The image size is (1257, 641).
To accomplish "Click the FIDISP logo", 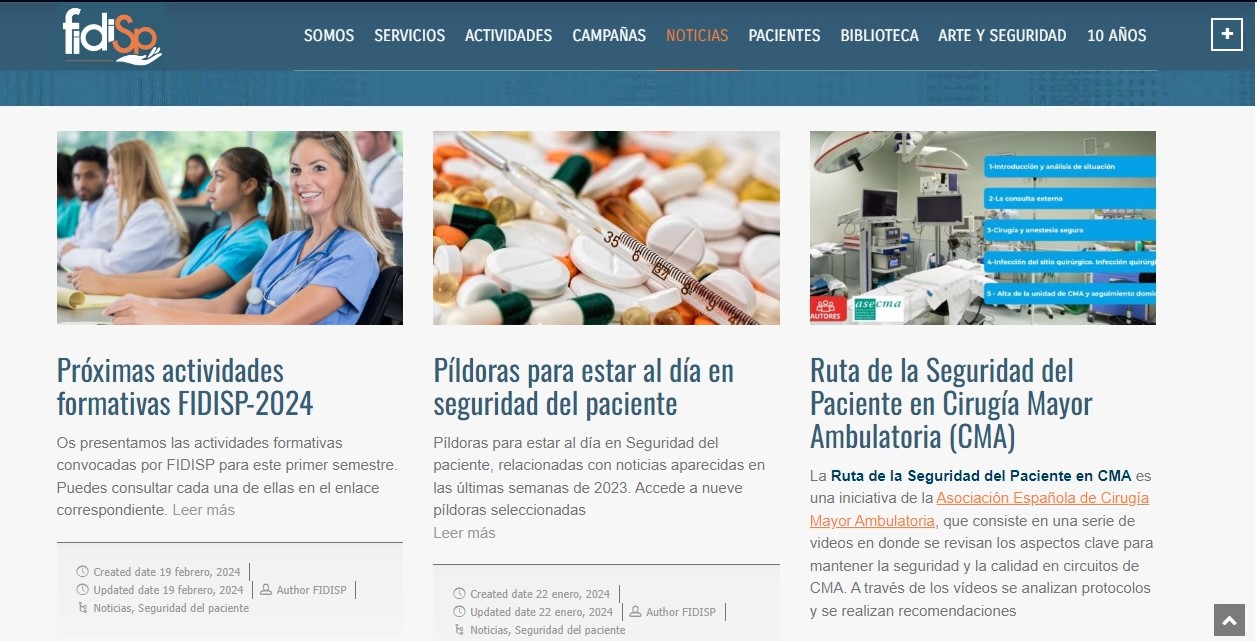I will coord(111,35).
